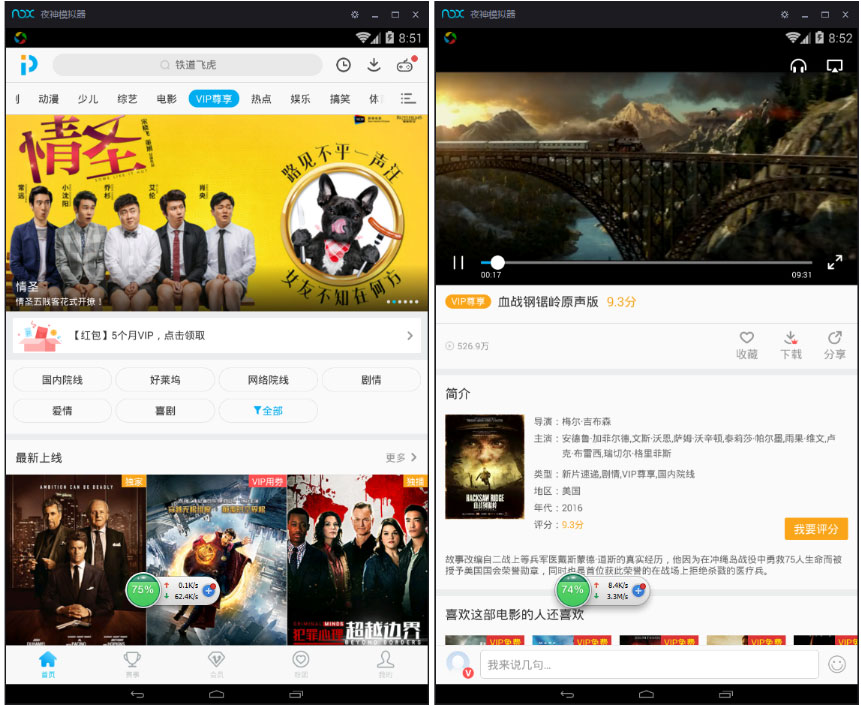Switch to 娱乐 tab

click(x=300, y=99)
